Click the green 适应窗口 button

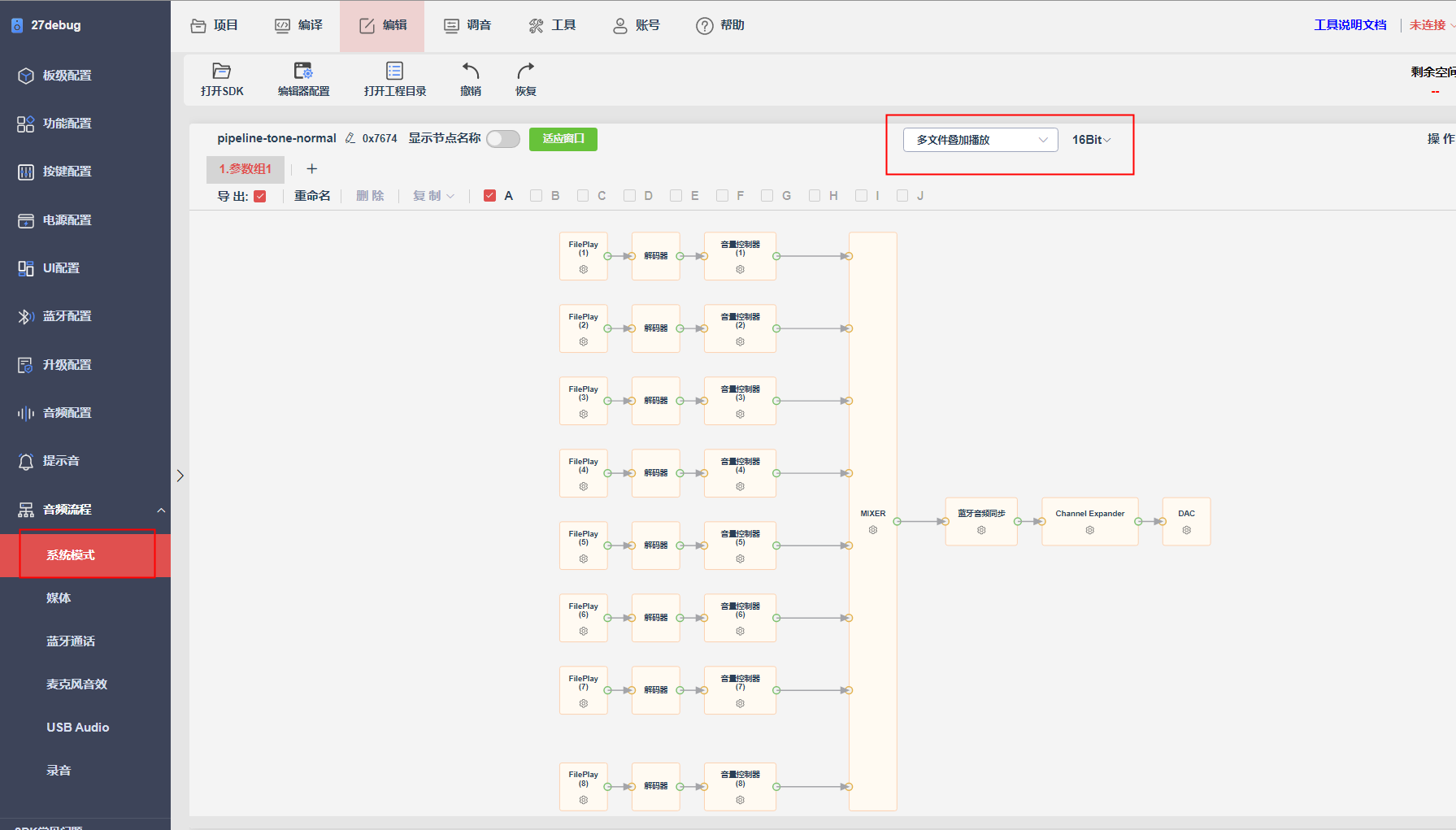tap(563, 139)
